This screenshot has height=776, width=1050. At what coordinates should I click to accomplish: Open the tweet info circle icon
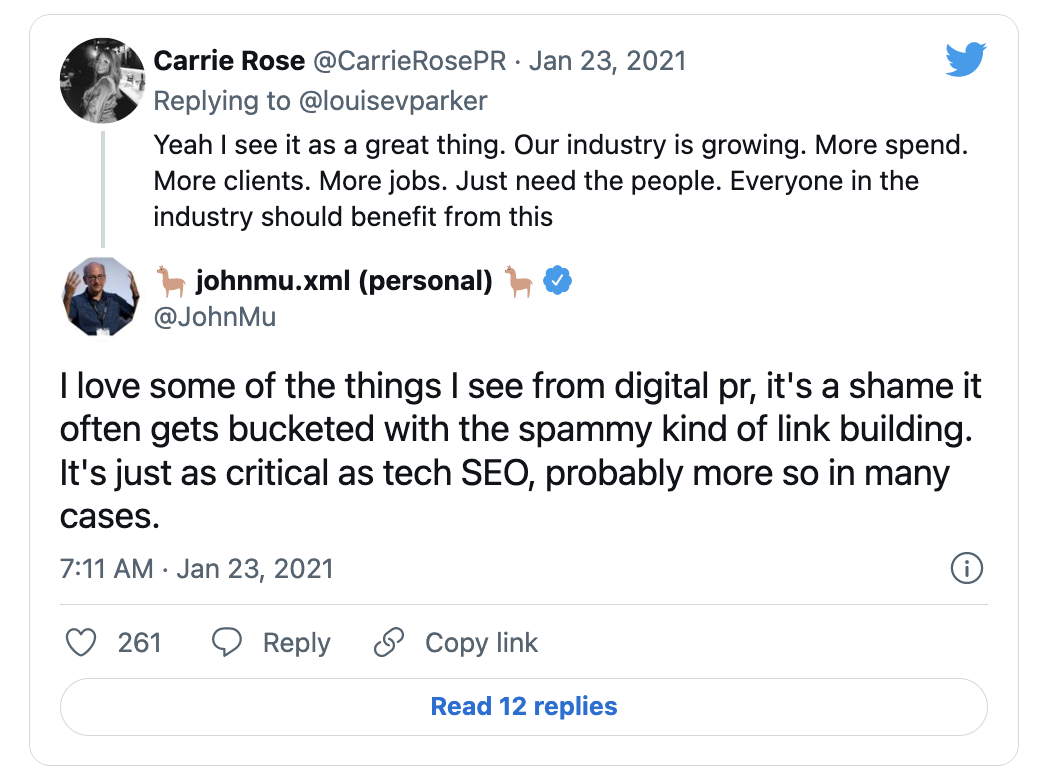click(x=966, y=570)
